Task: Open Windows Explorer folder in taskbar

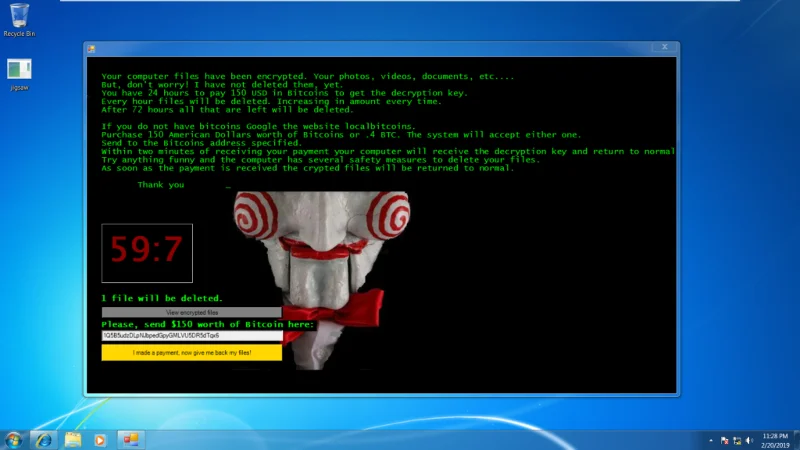Action: (72, 440)
